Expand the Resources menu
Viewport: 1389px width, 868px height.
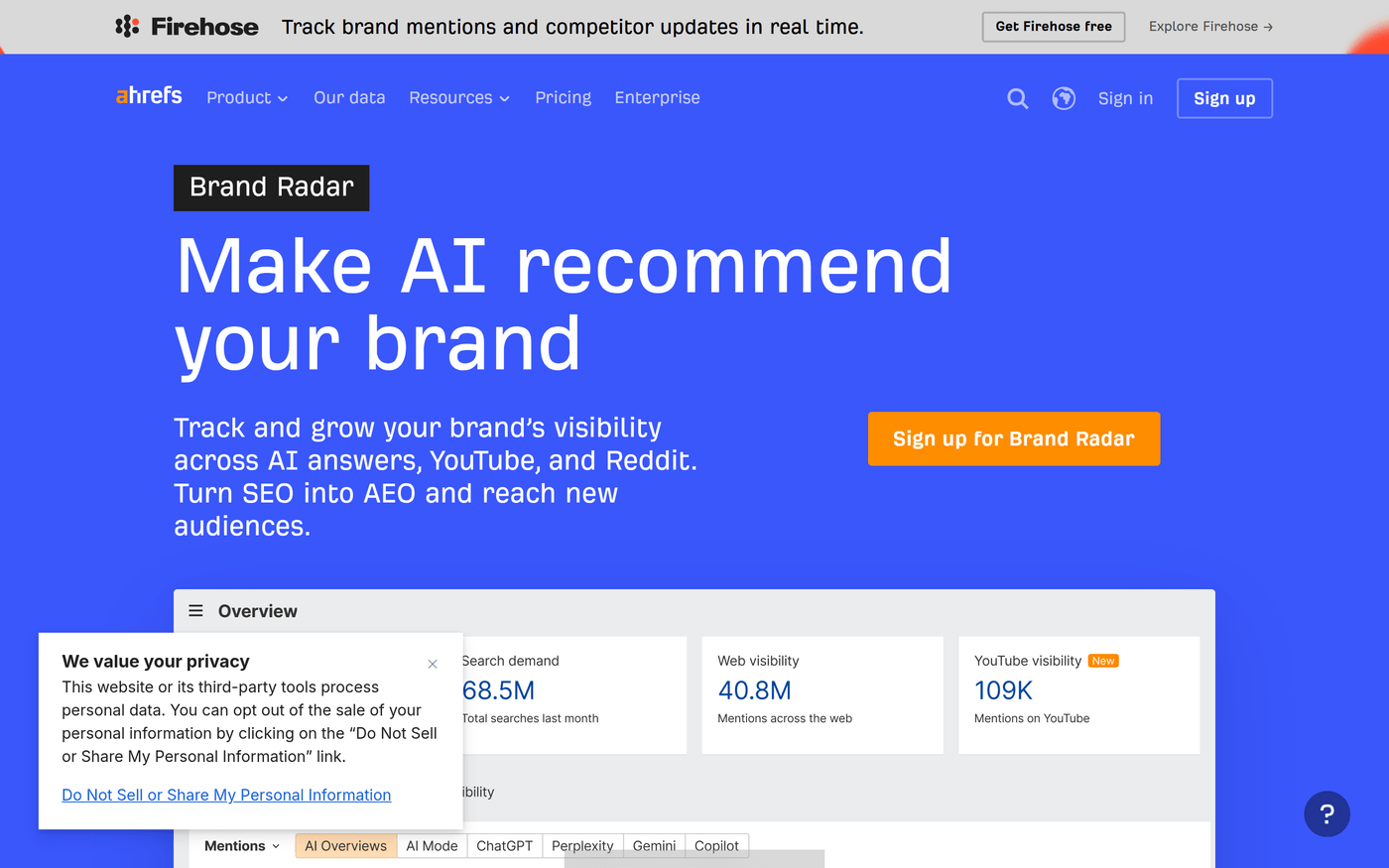[x=459, y=97]
